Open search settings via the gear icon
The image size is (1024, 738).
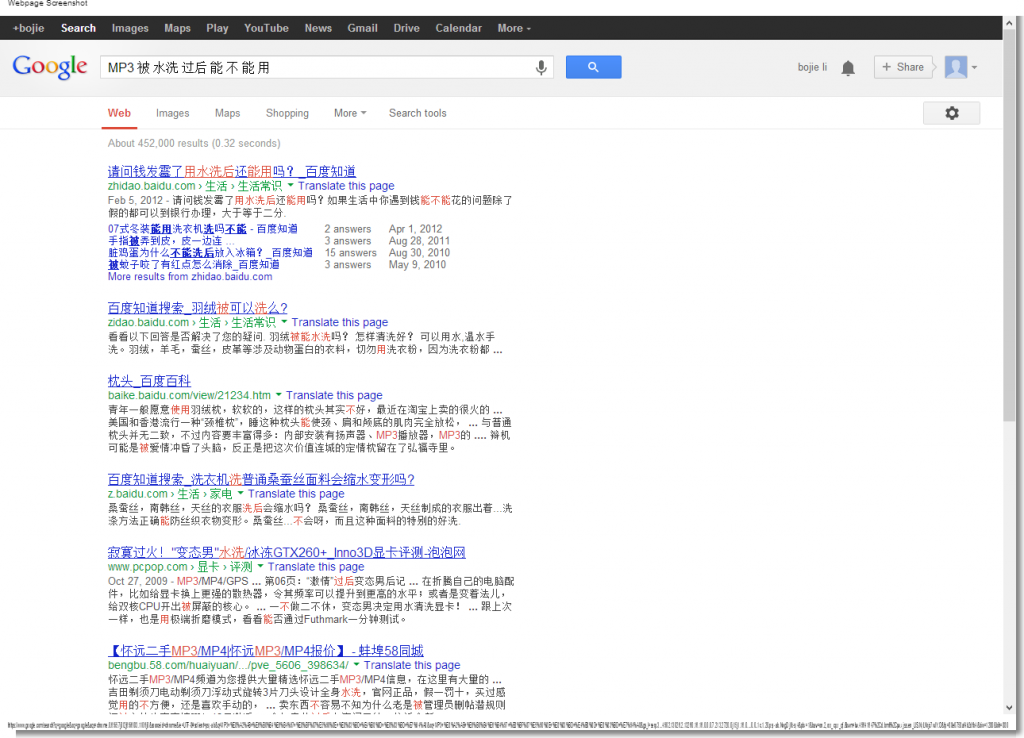click(951, 113)
